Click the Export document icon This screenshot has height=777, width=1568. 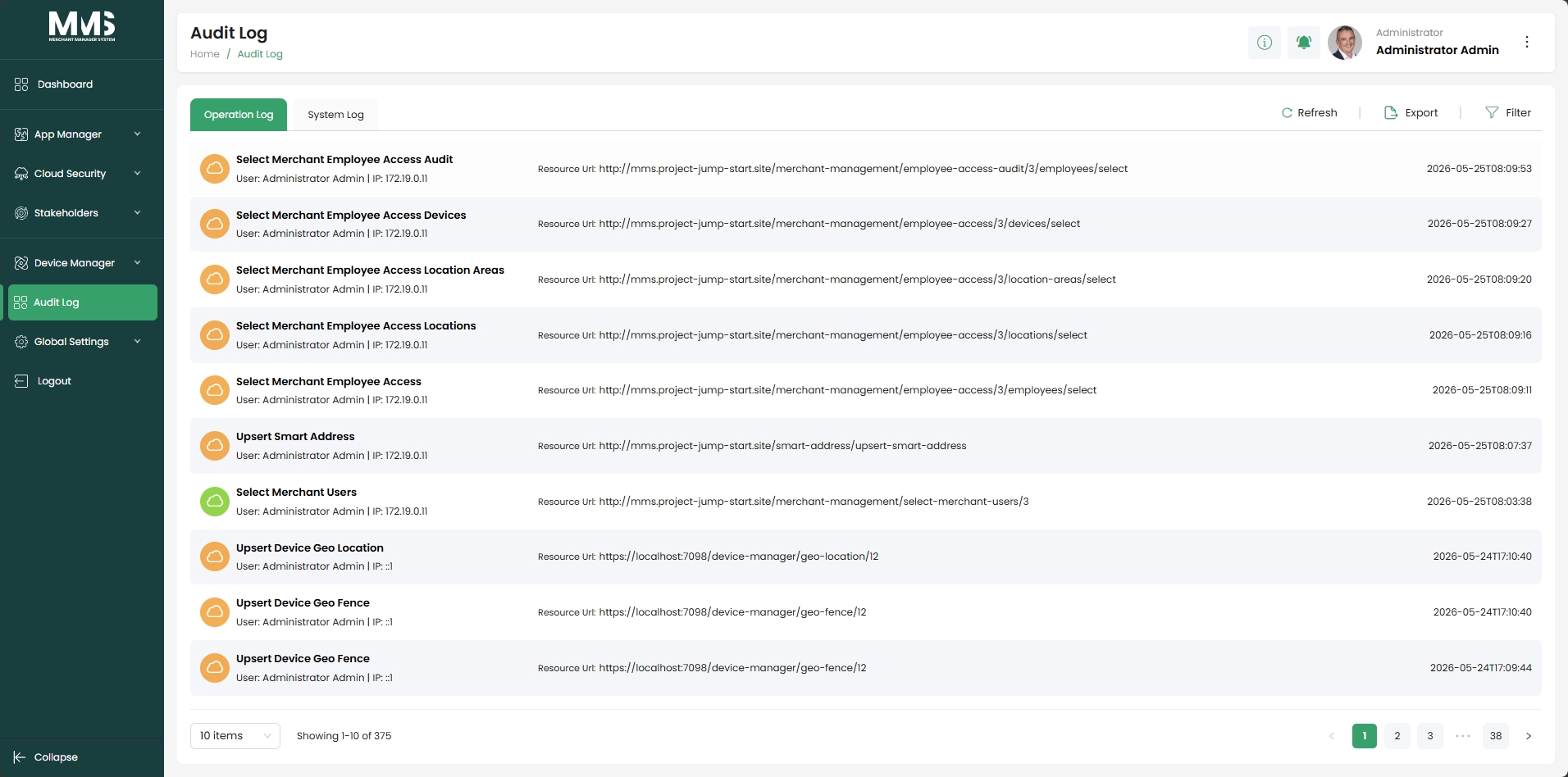tap(1391, 113)
